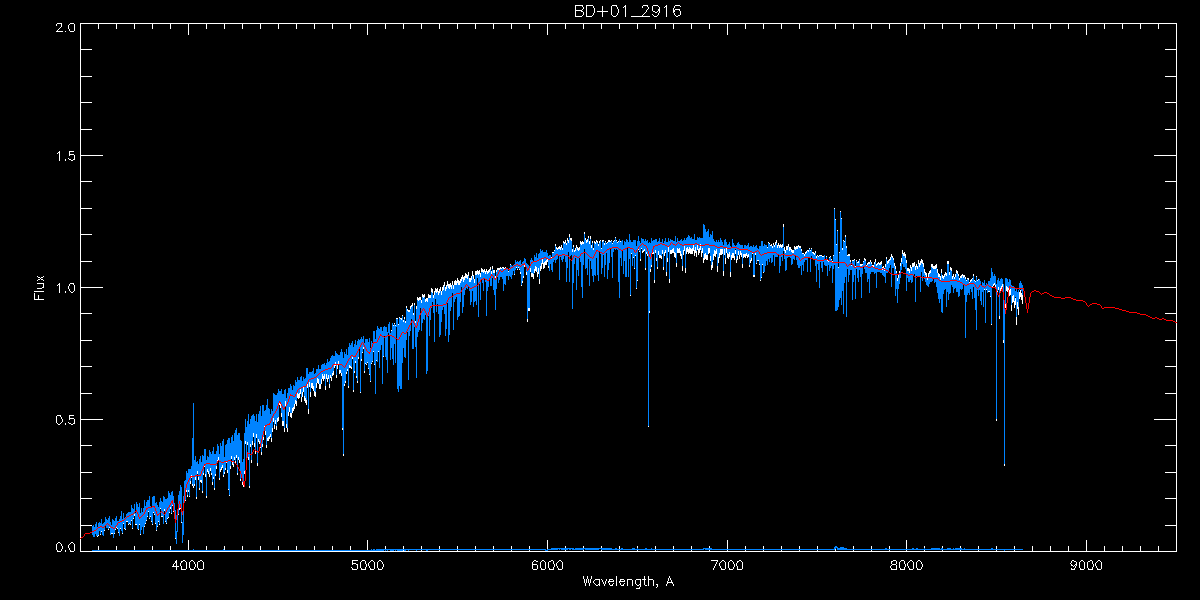Viewport: 1200px width, 600px height.
Task: Click the 0.0 flux tick label
Action: [x=65, y=548]
